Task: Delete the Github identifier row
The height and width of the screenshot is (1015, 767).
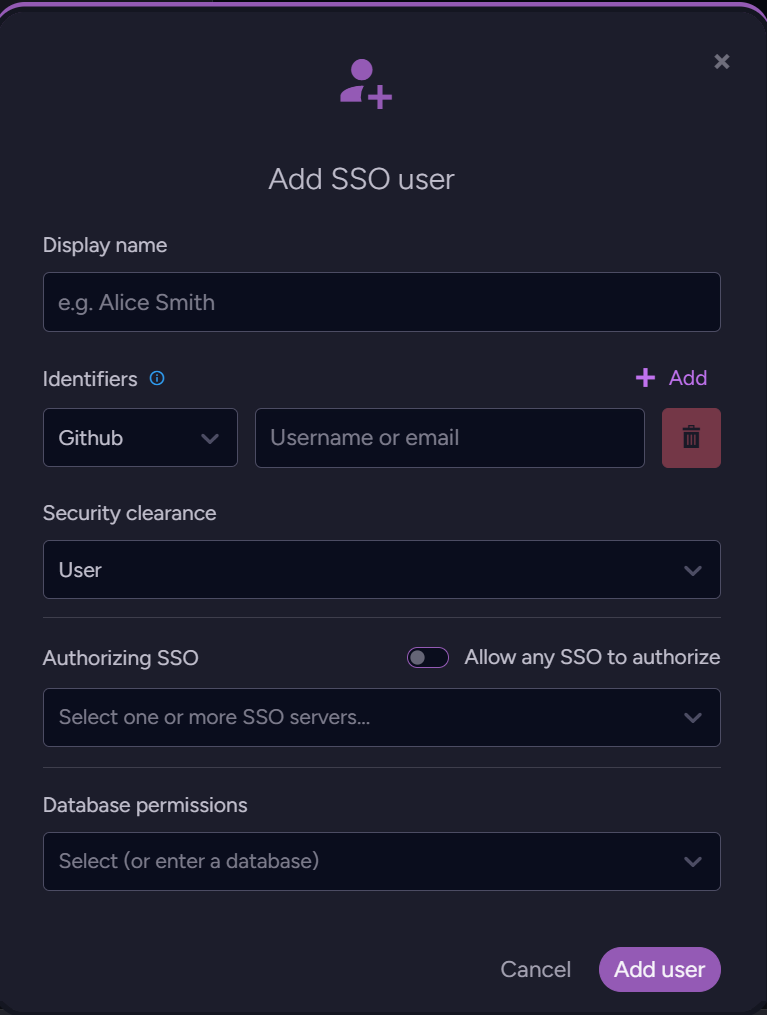Action: (691, 438)
